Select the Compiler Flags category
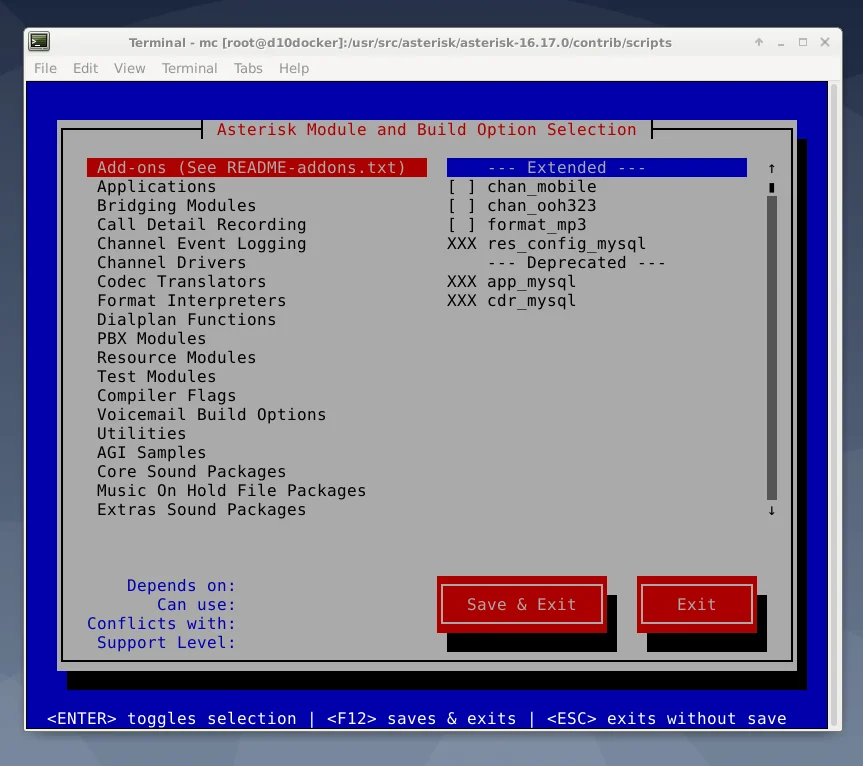 click(166, 396)
